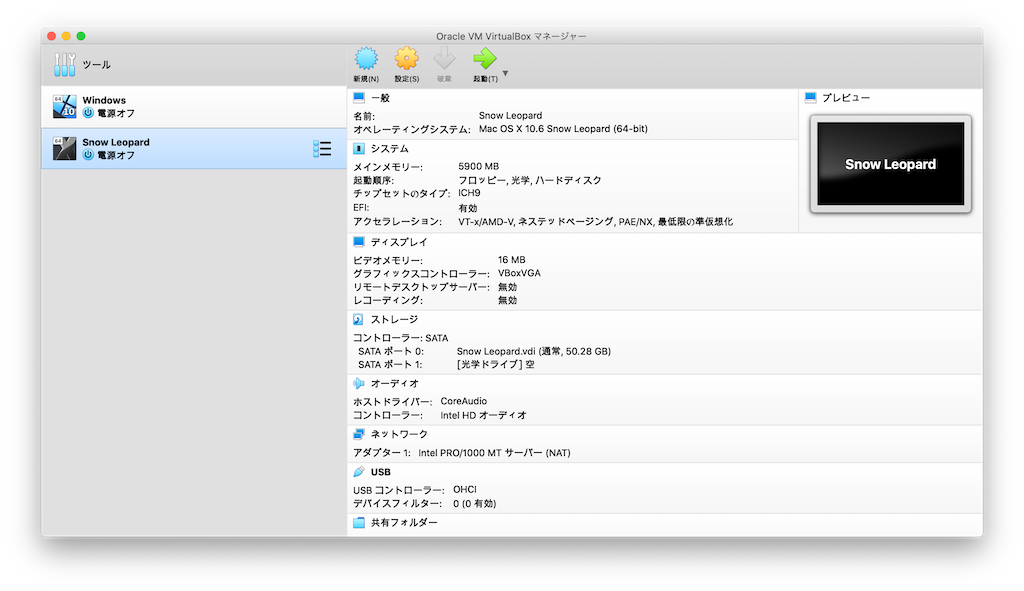Screen dimensions: 1024x591
Task: Open the Storage (ストレージ) header link
Action: coord(394,319)
